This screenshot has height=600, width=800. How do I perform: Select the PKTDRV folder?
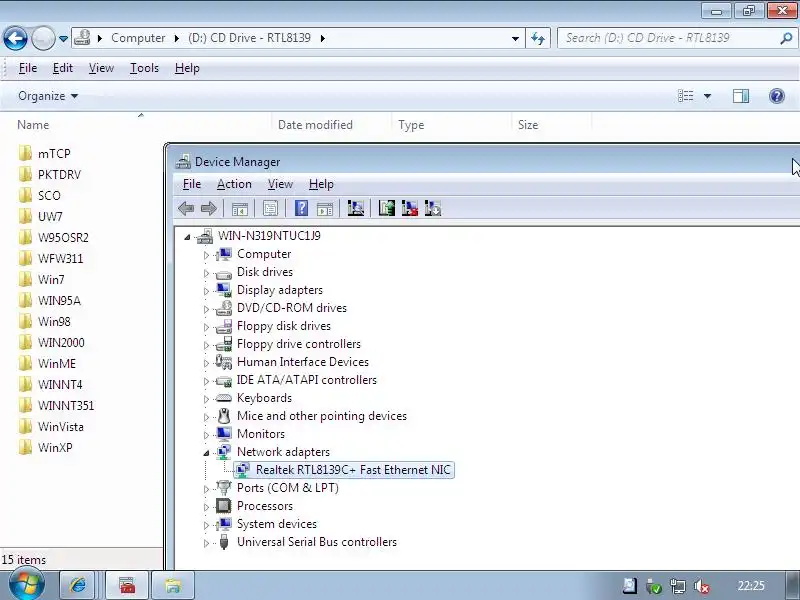point(50,174)
